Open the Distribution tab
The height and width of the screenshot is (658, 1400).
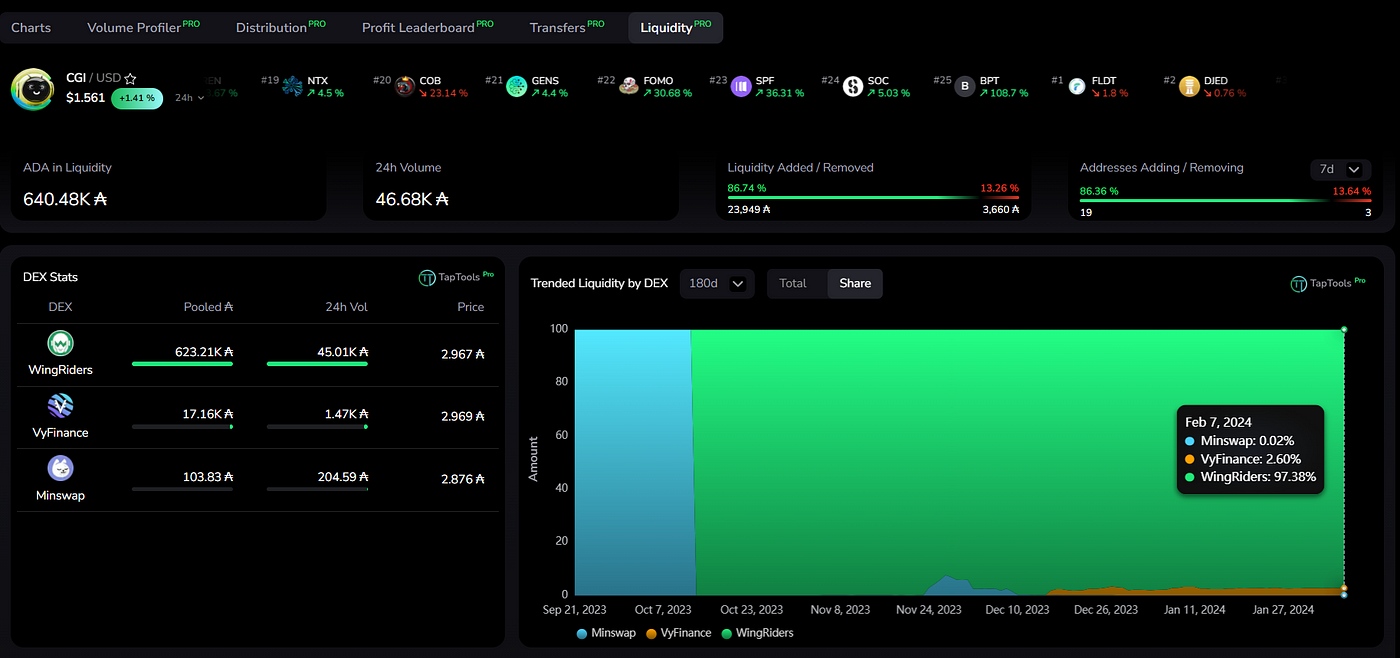(x=281, y=27)
